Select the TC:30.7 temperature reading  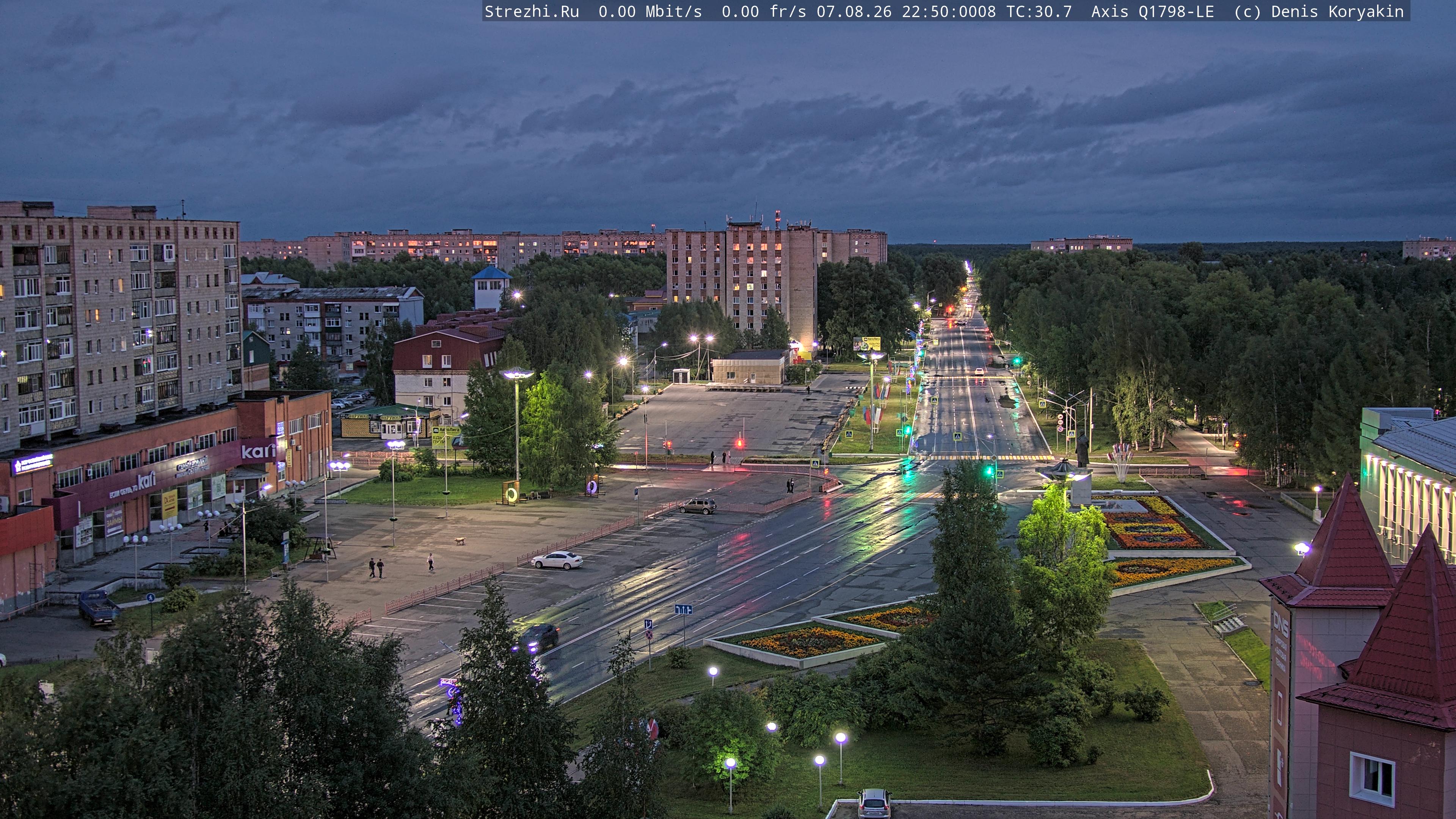coord(1038,11)
